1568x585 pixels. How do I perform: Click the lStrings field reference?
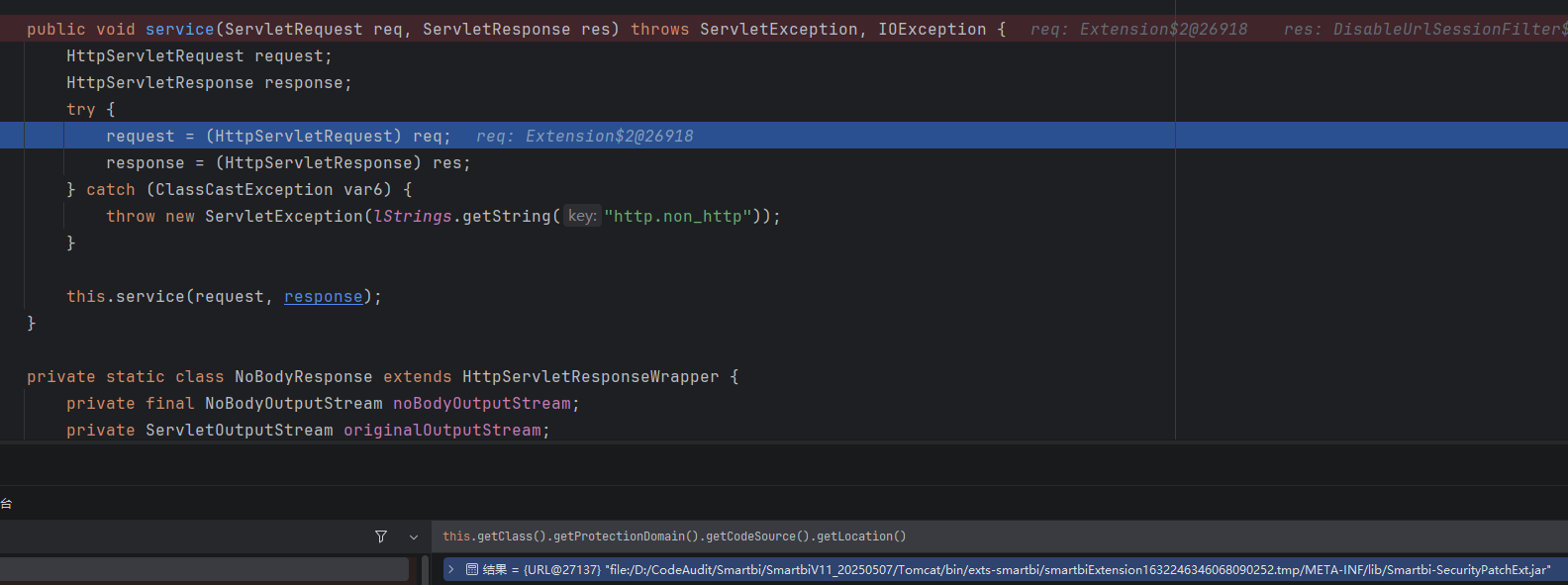point(413,217)
